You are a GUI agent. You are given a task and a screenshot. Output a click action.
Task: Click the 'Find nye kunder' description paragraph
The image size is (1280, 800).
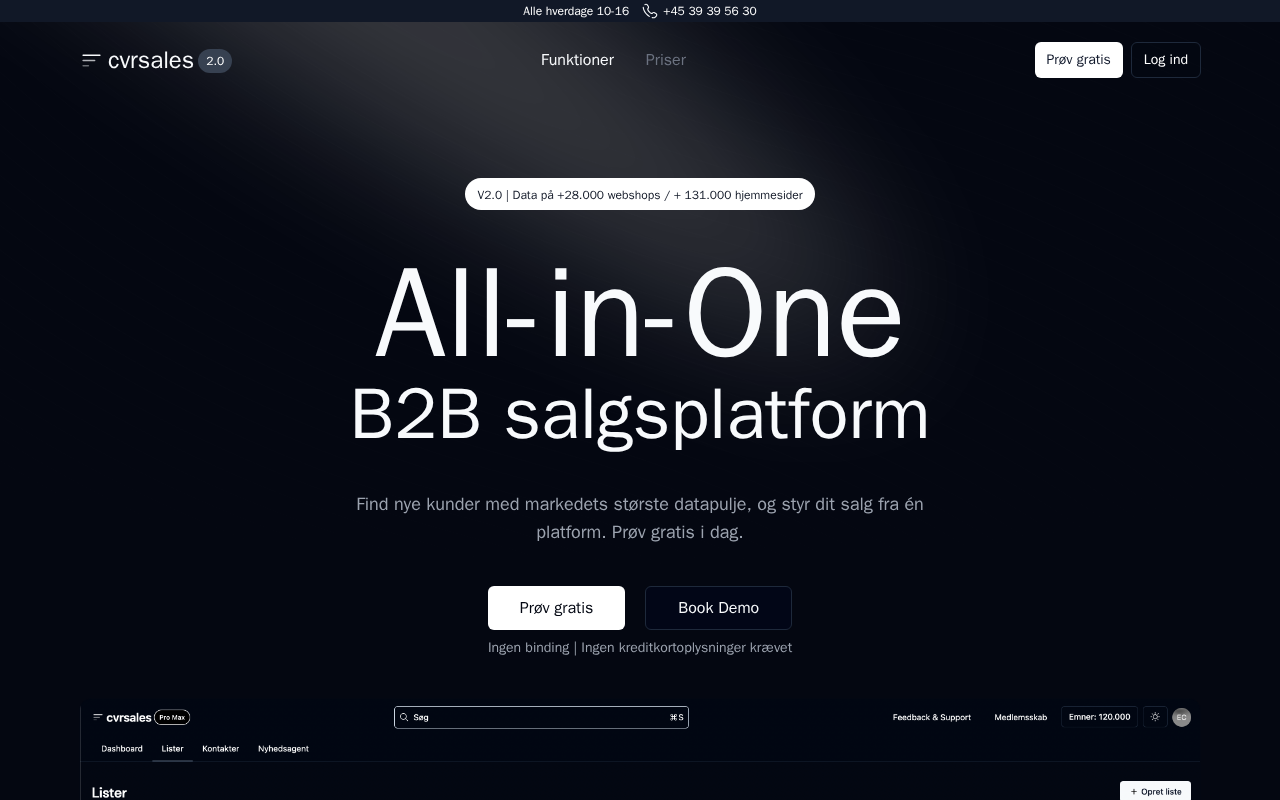coord(640,518)
